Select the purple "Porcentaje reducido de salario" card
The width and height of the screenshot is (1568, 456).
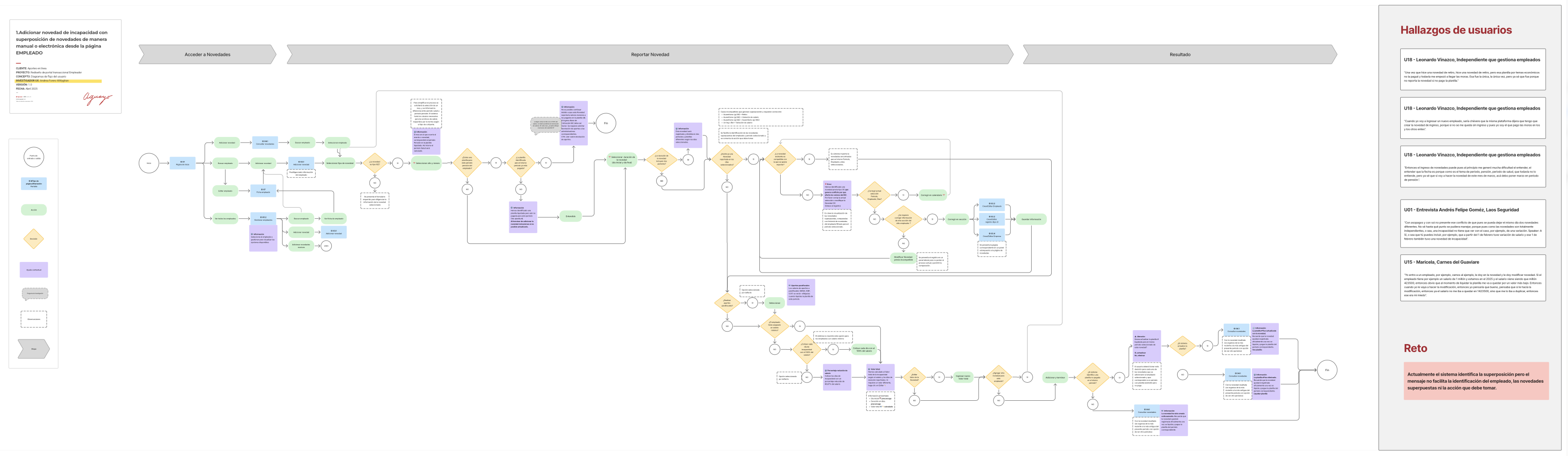click(x=837, y=377)
